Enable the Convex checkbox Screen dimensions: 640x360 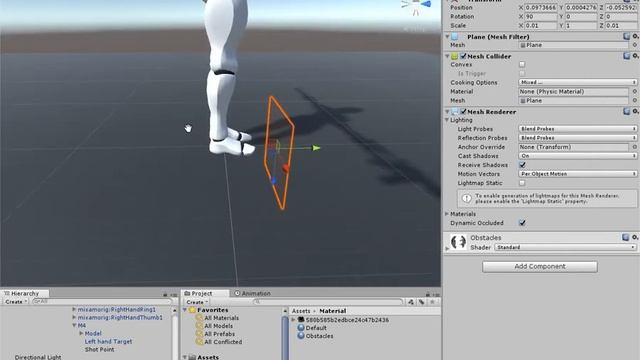522,64
